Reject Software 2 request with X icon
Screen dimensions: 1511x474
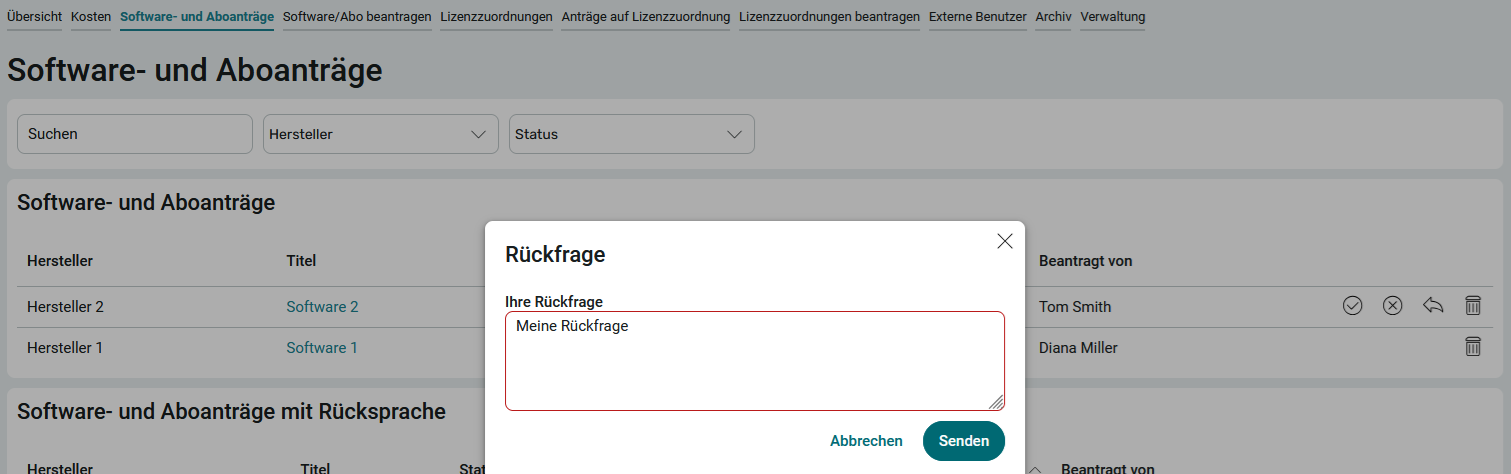(1392, 306)
